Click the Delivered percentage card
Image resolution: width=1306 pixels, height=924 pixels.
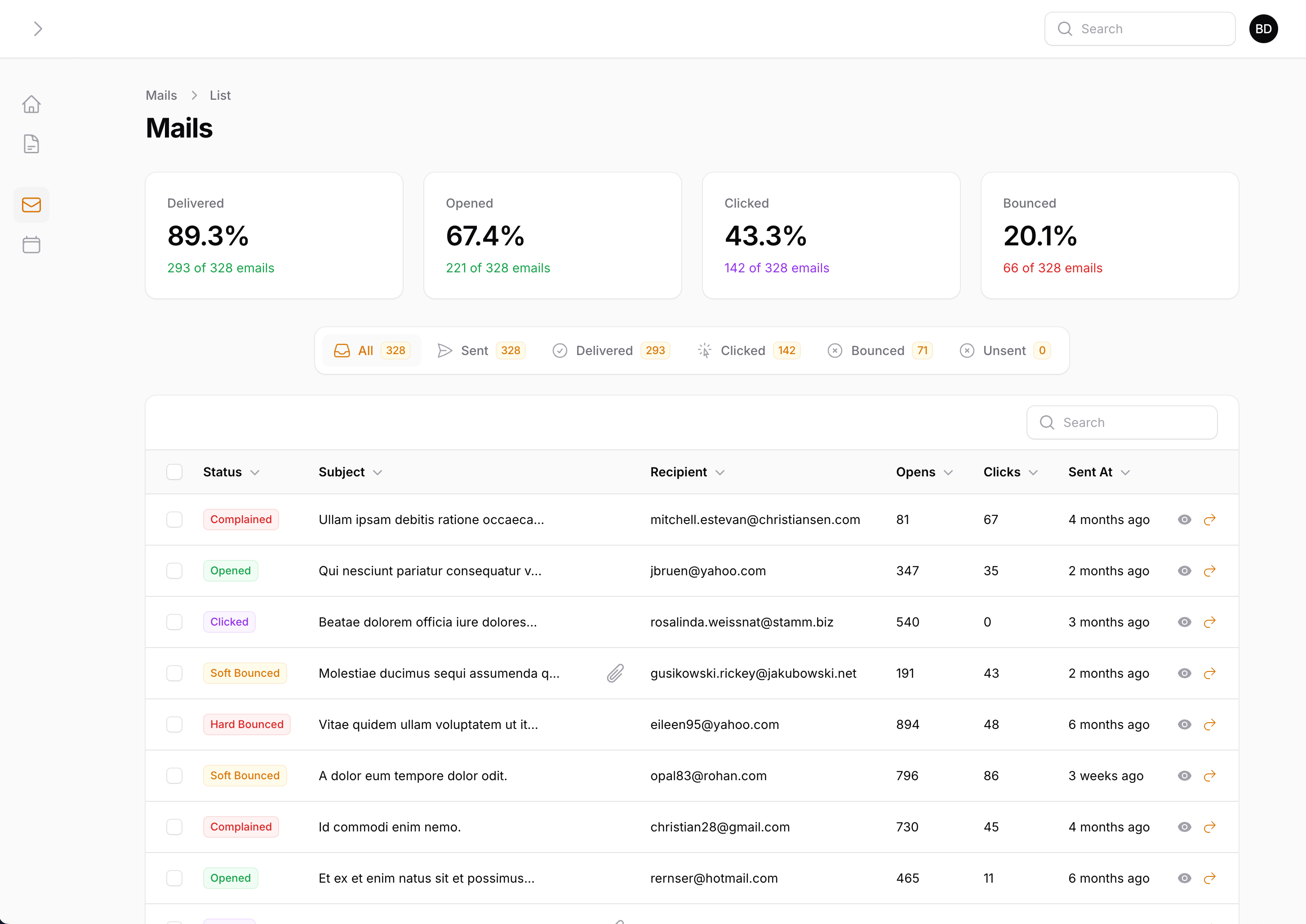pyautogui.click(x=275, y=235)
